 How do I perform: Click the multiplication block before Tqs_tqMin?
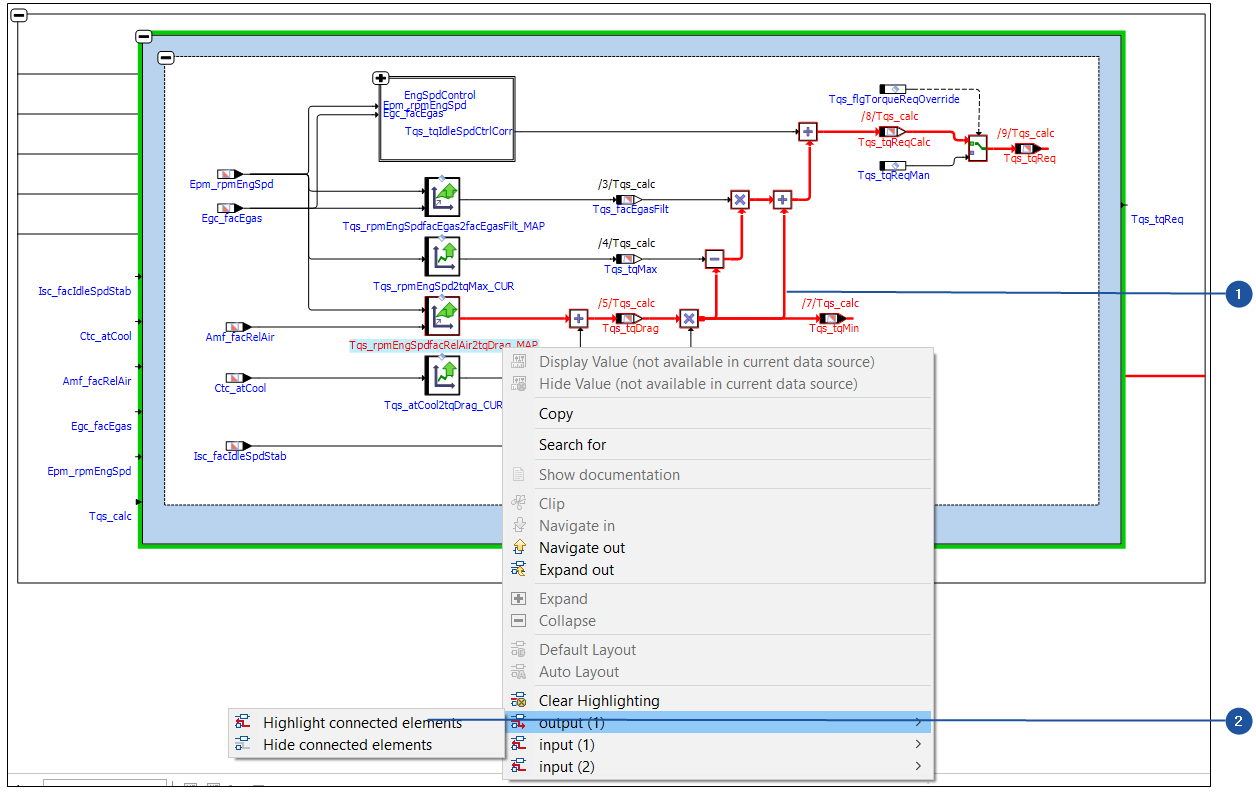[x=688, y=317]
